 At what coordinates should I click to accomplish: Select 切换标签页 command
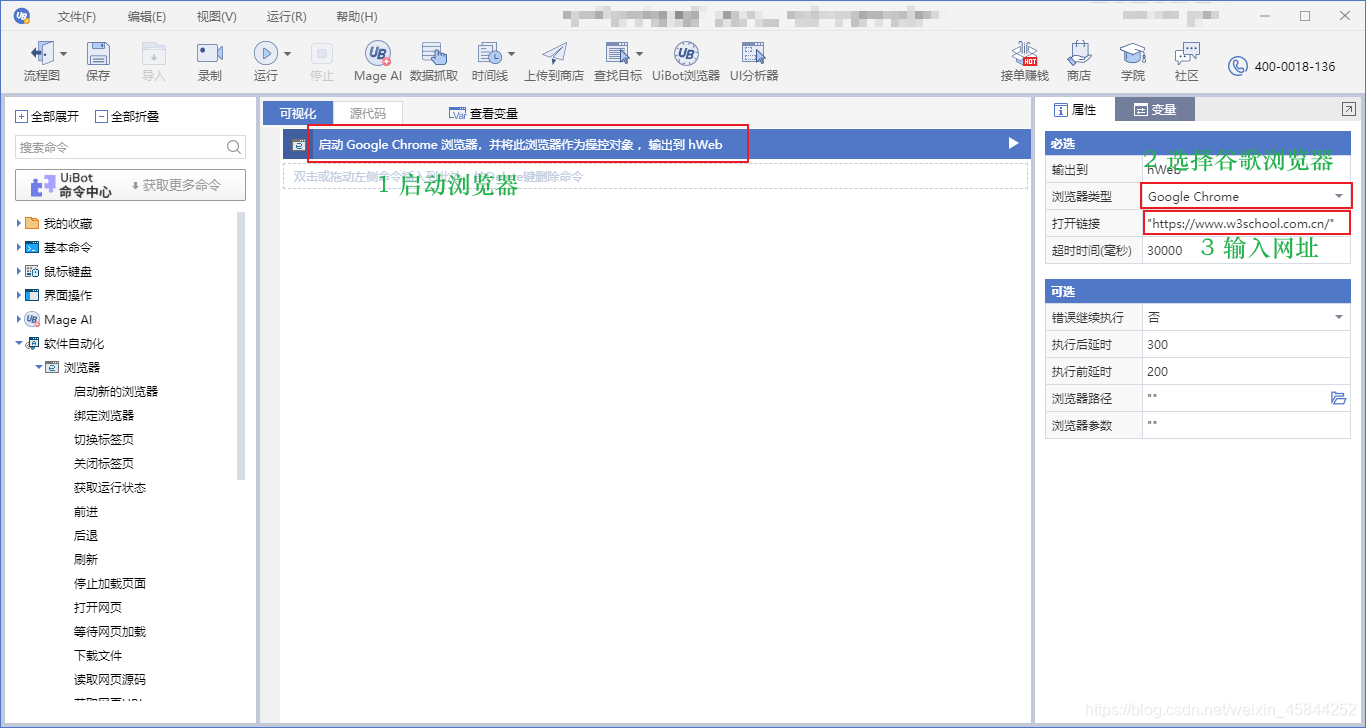click(104, 439)
